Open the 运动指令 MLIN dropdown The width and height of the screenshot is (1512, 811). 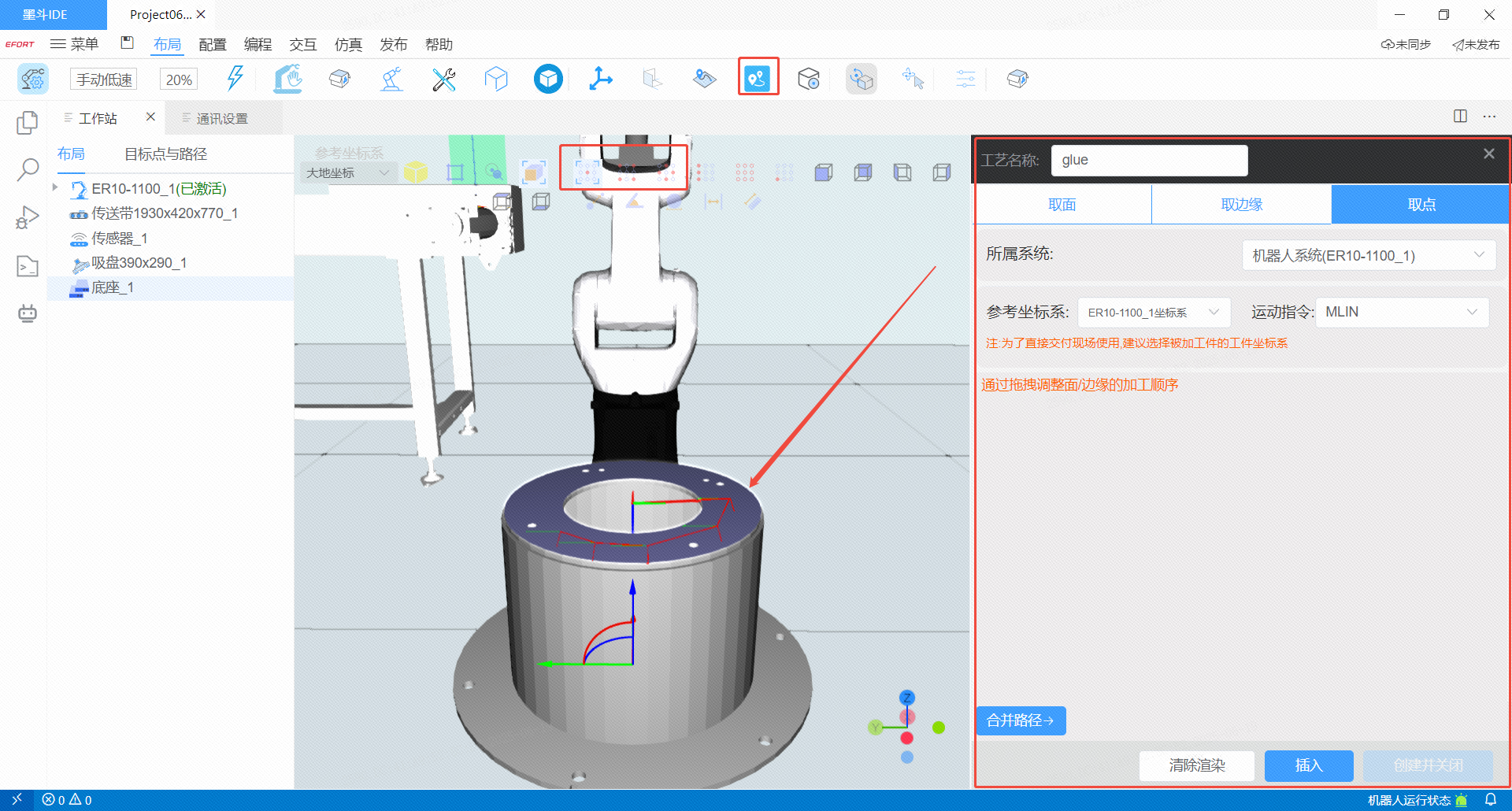coord(1402,312)
